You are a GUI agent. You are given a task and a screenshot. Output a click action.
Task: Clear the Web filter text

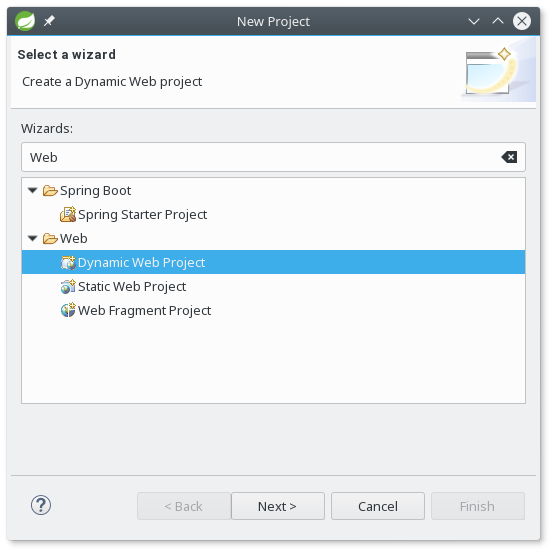point(509,157)
